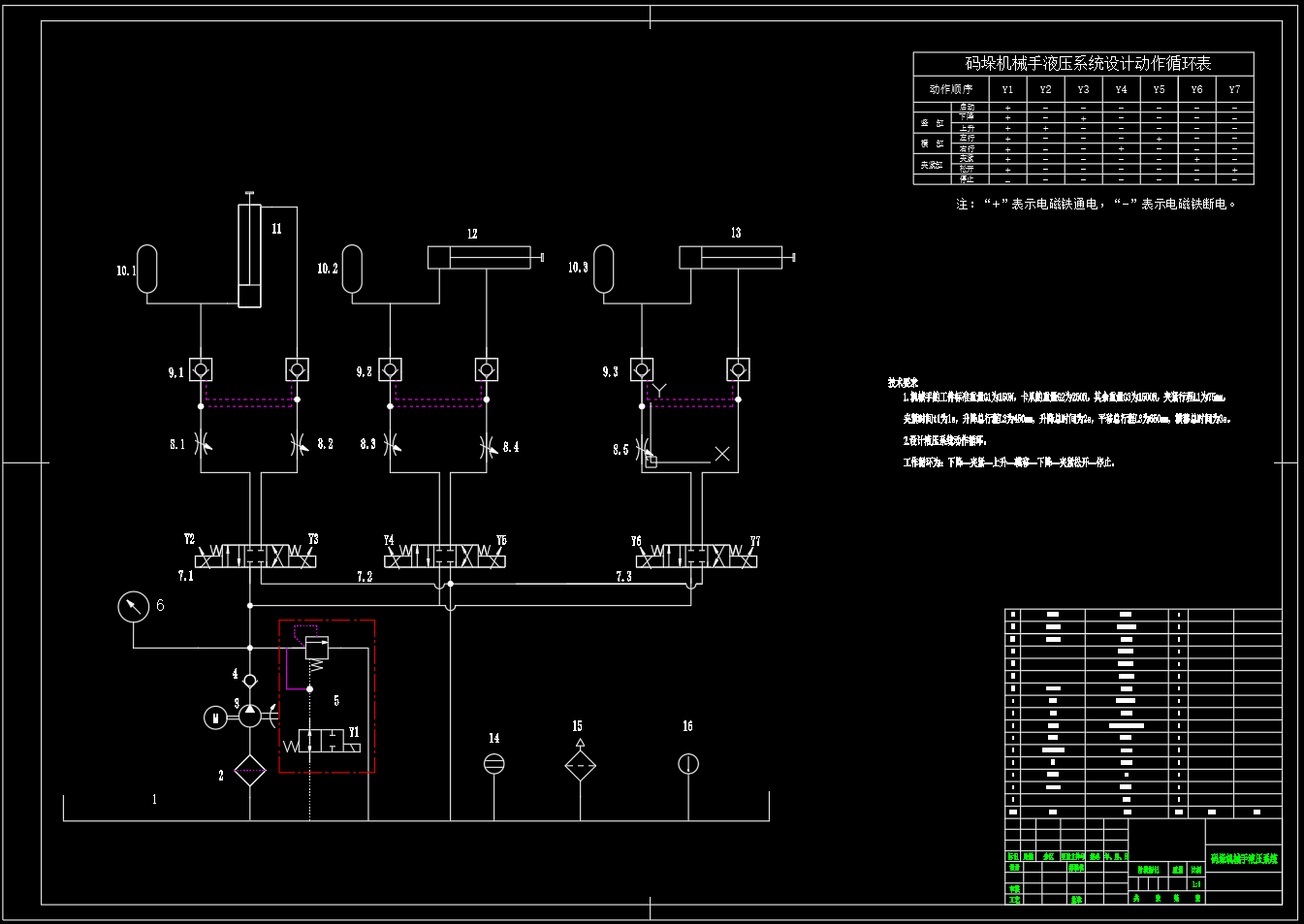Click the X plug symbol near 8.5
Image resolution: width=1304 pixels, height=924 pixels.
722,454
